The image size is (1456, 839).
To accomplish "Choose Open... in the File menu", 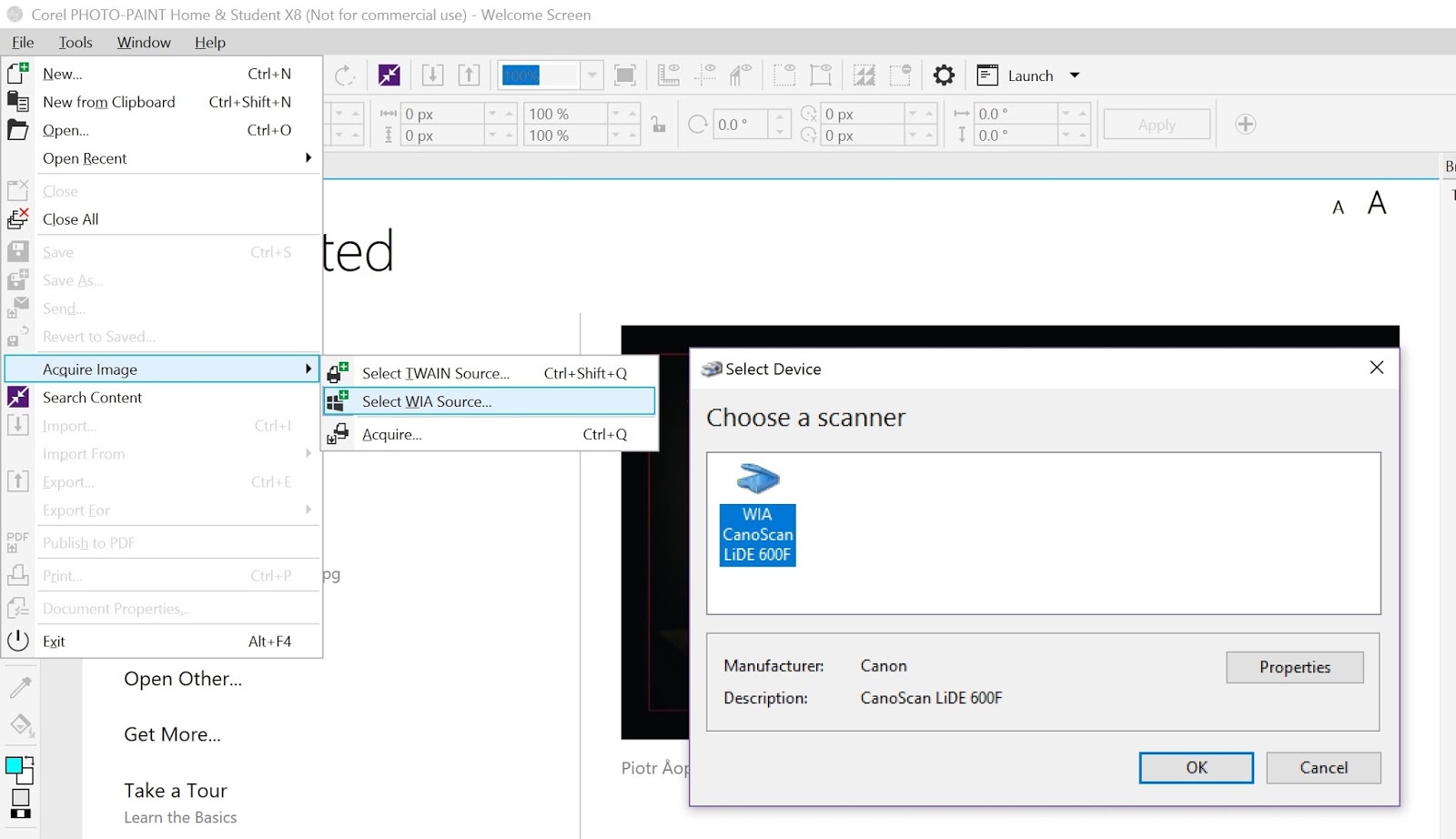I will pos(162,130).
